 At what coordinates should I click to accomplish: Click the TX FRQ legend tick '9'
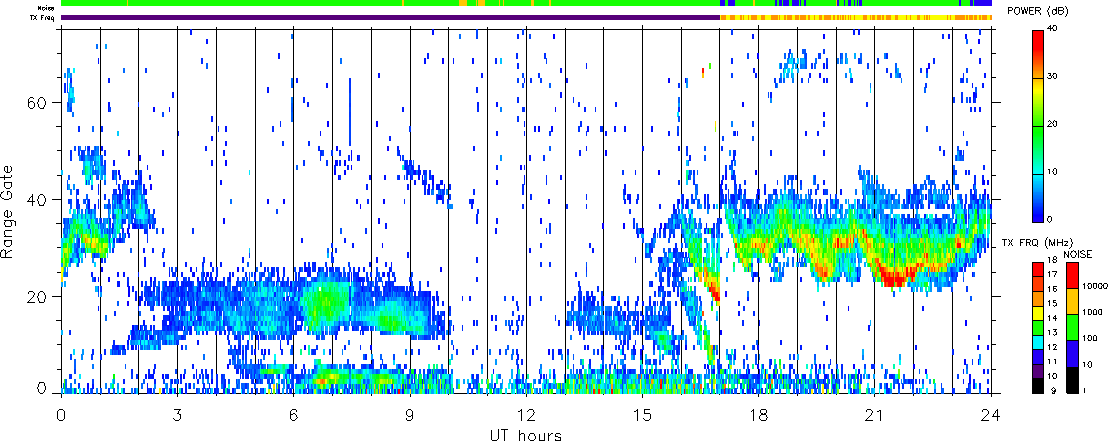(1054, 391)
